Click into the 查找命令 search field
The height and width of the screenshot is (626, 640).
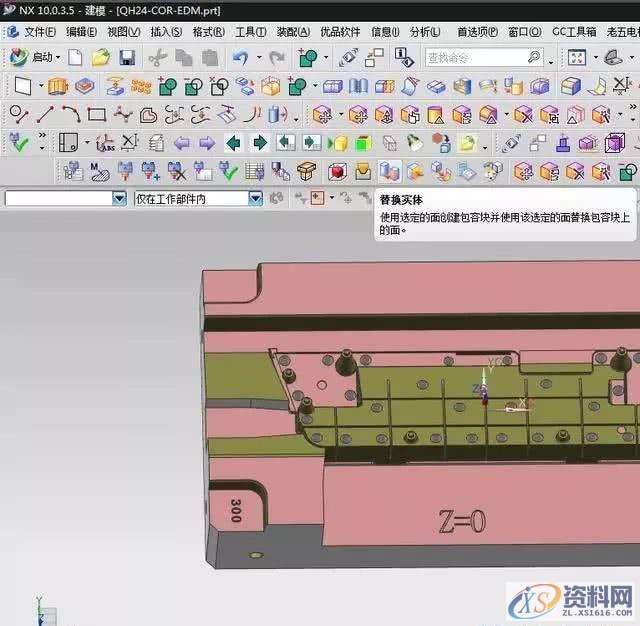[476, 58]
